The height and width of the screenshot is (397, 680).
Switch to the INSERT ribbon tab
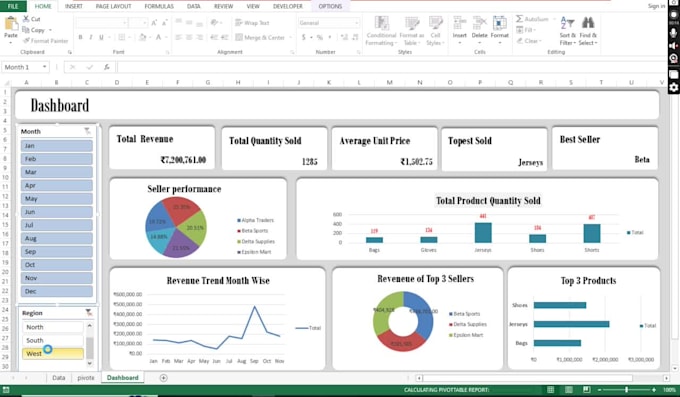click(x=74, y=6)
